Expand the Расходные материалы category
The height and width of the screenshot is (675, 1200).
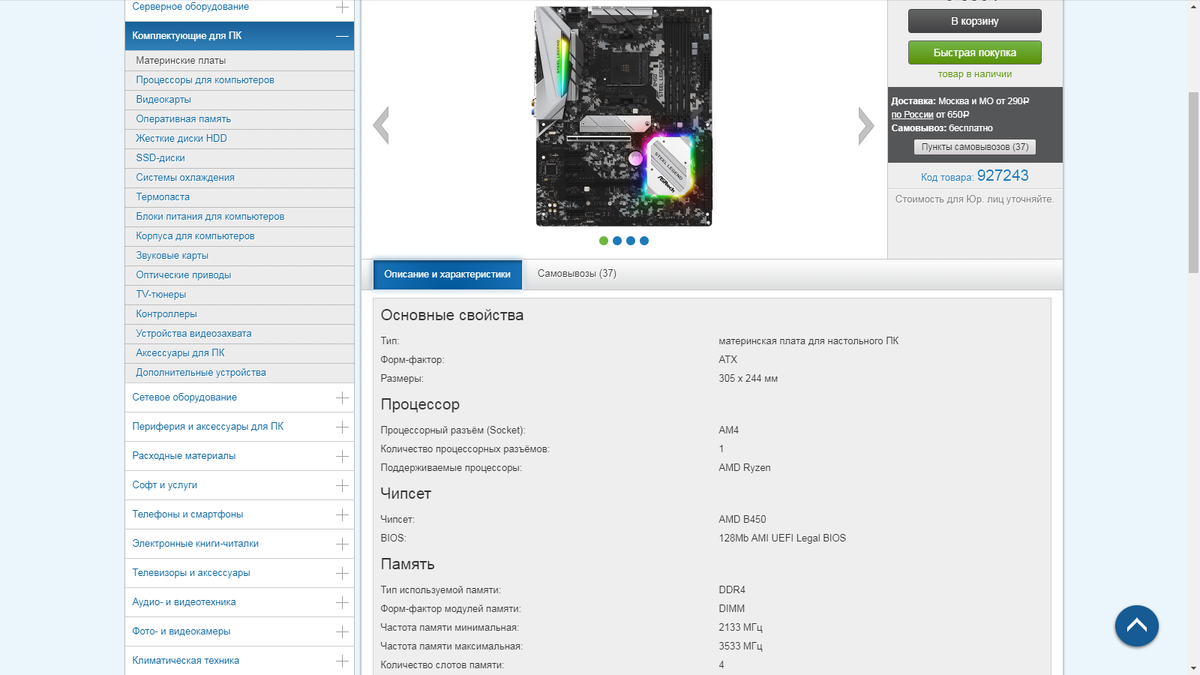pyautogui.click(x=342, y=456)
